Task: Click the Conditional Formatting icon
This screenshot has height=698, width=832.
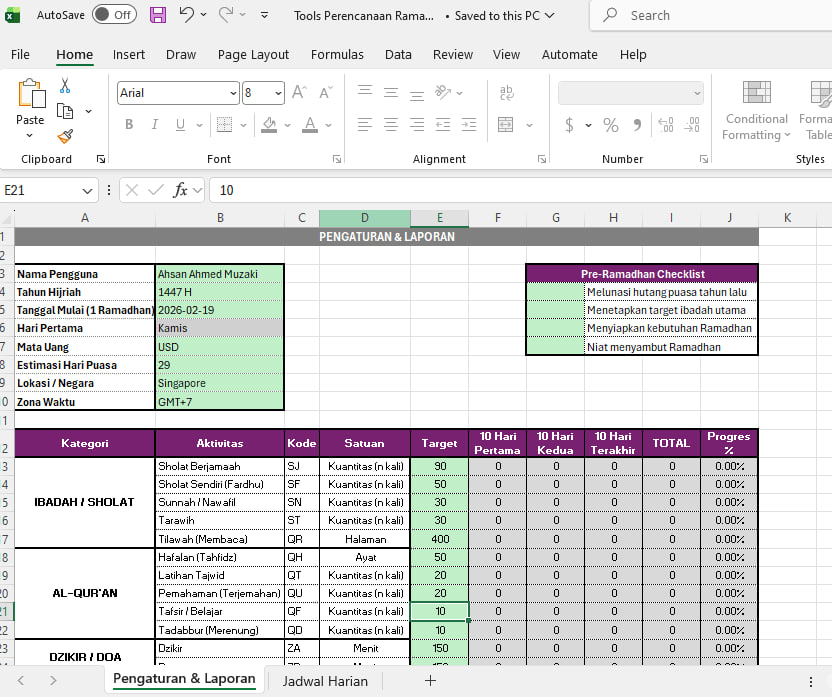Action: click(756, 94)
